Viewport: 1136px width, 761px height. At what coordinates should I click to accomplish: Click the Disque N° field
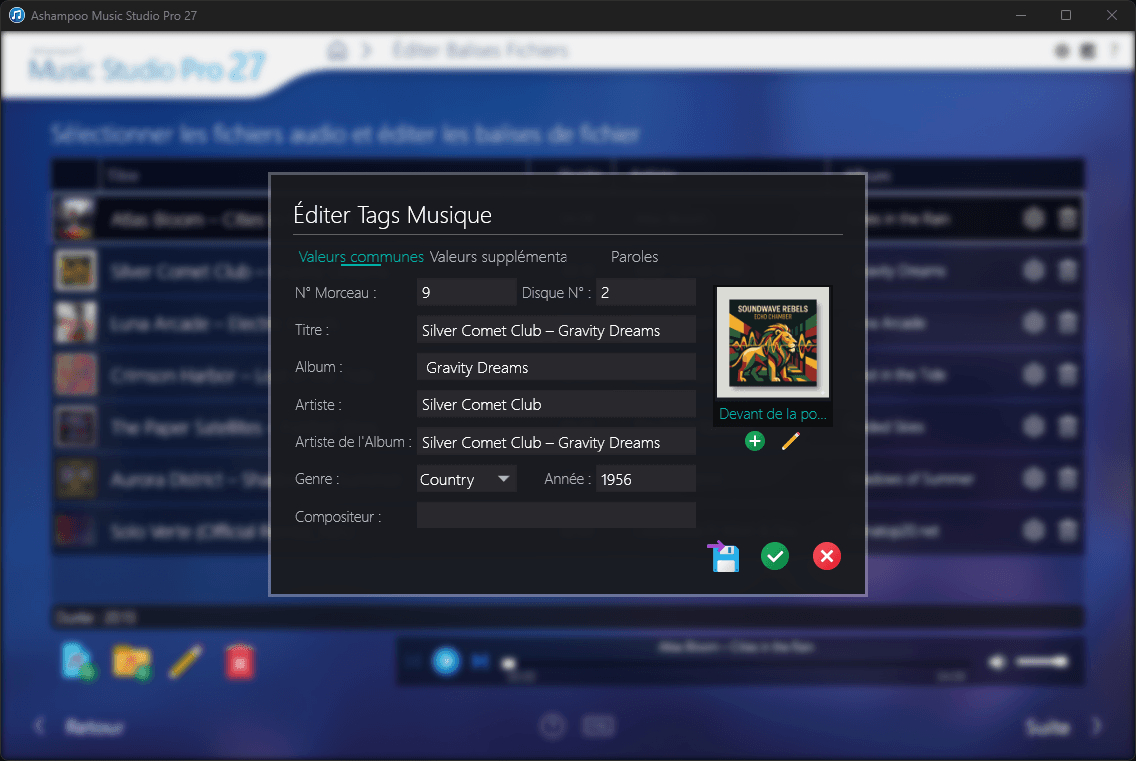646,292
